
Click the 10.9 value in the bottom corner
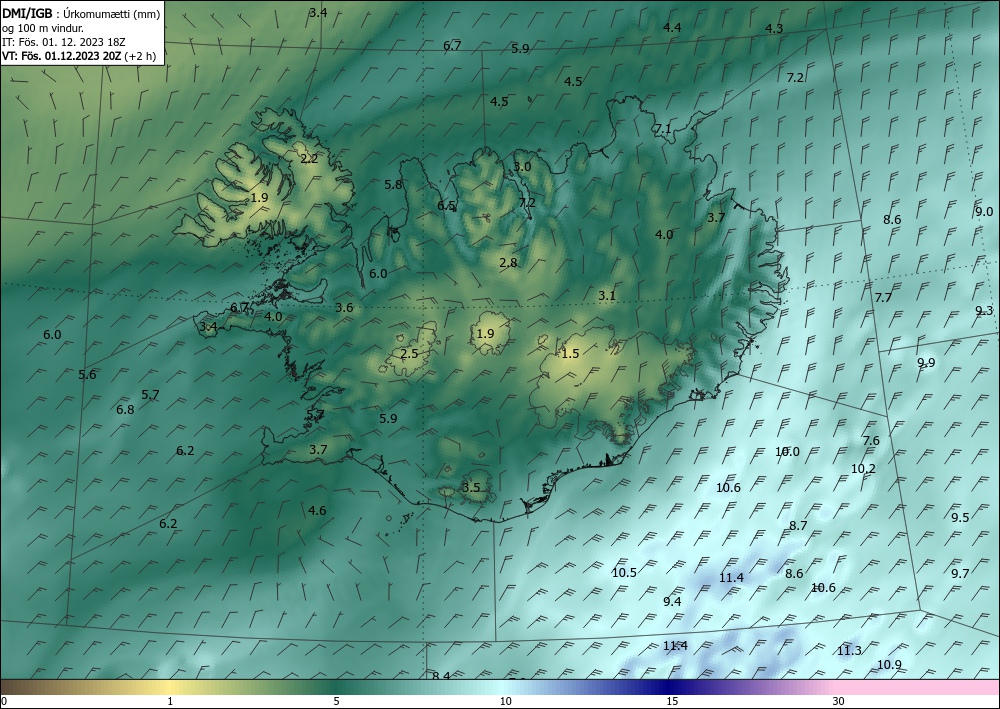click(889, 664)
